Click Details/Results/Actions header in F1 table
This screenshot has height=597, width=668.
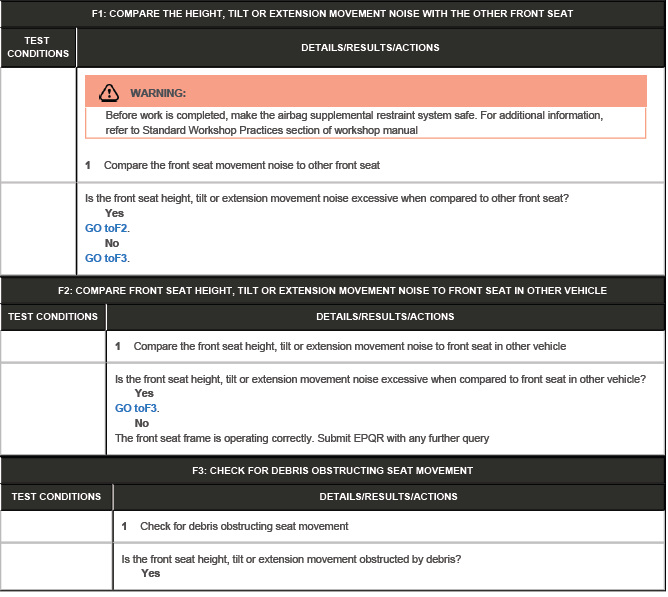click(x=370, y=47)
